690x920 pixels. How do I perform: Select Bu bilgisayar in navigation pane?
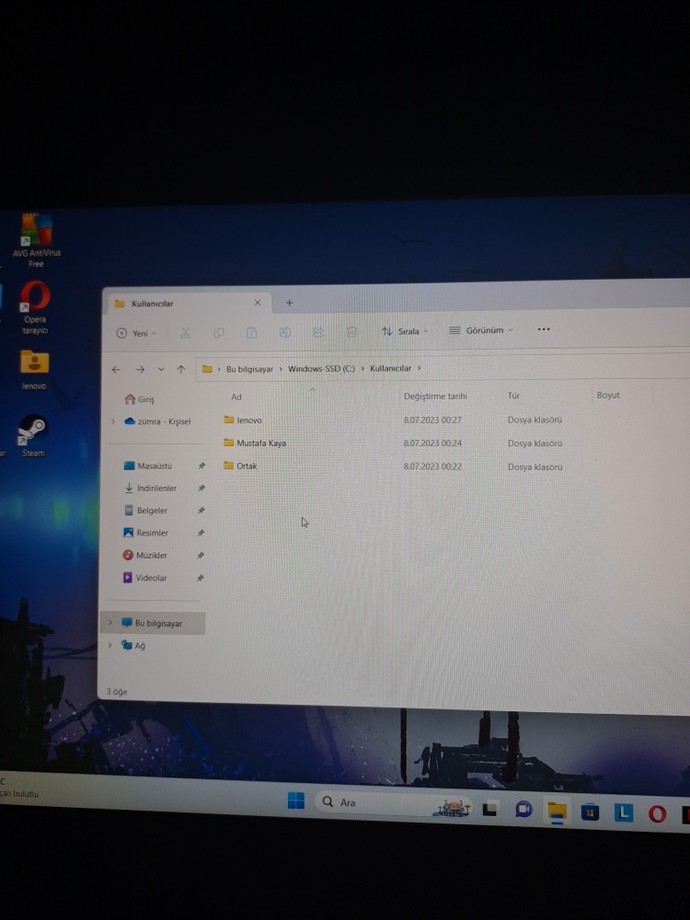[x=153, y=623]
